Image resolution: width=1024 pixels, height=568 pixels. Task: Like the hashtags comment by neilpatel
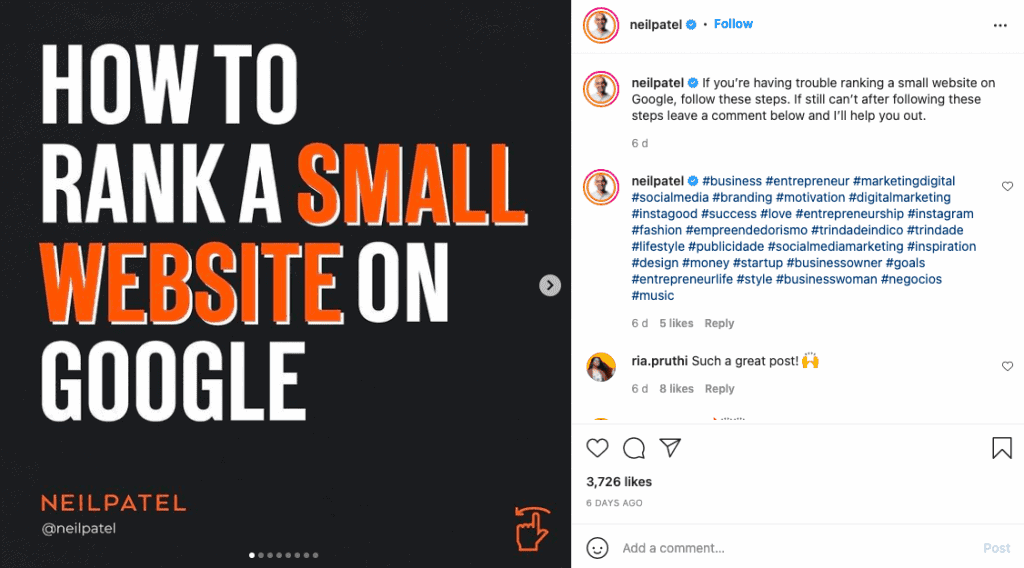(x=1007, y=187)
